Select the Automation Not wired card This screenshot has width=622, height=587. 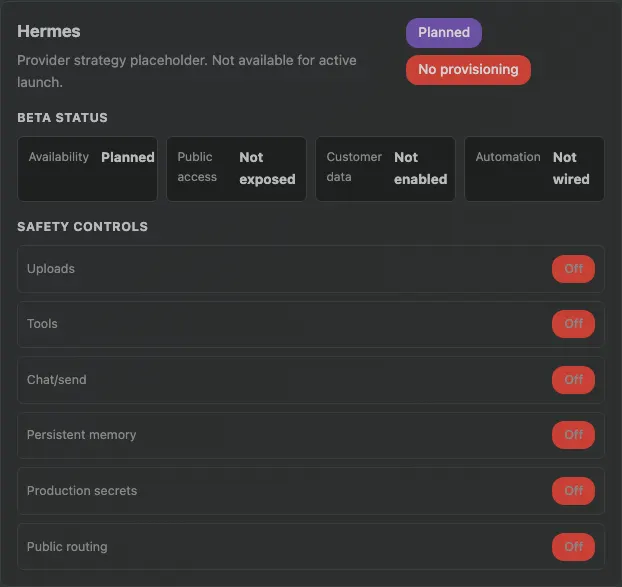click(534, 169)
